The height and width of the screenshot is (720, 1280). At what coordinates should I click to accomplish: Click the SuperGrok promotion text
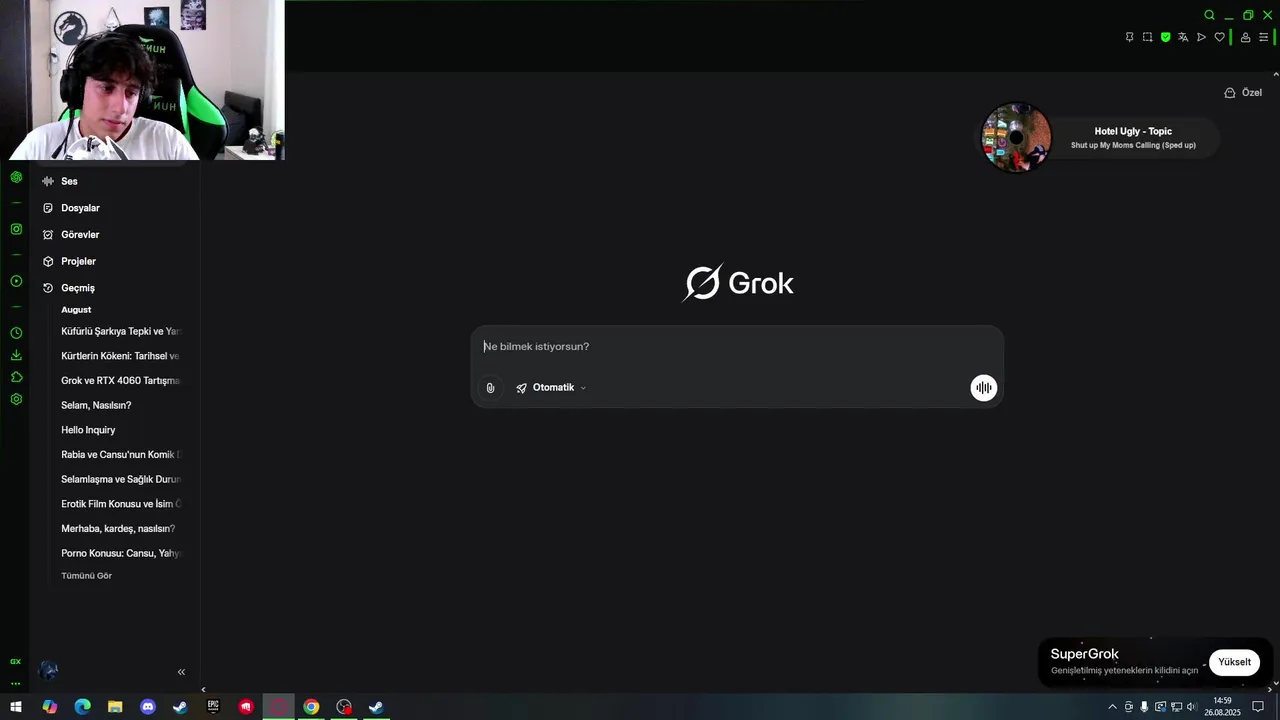click(x=1084, y=654)
